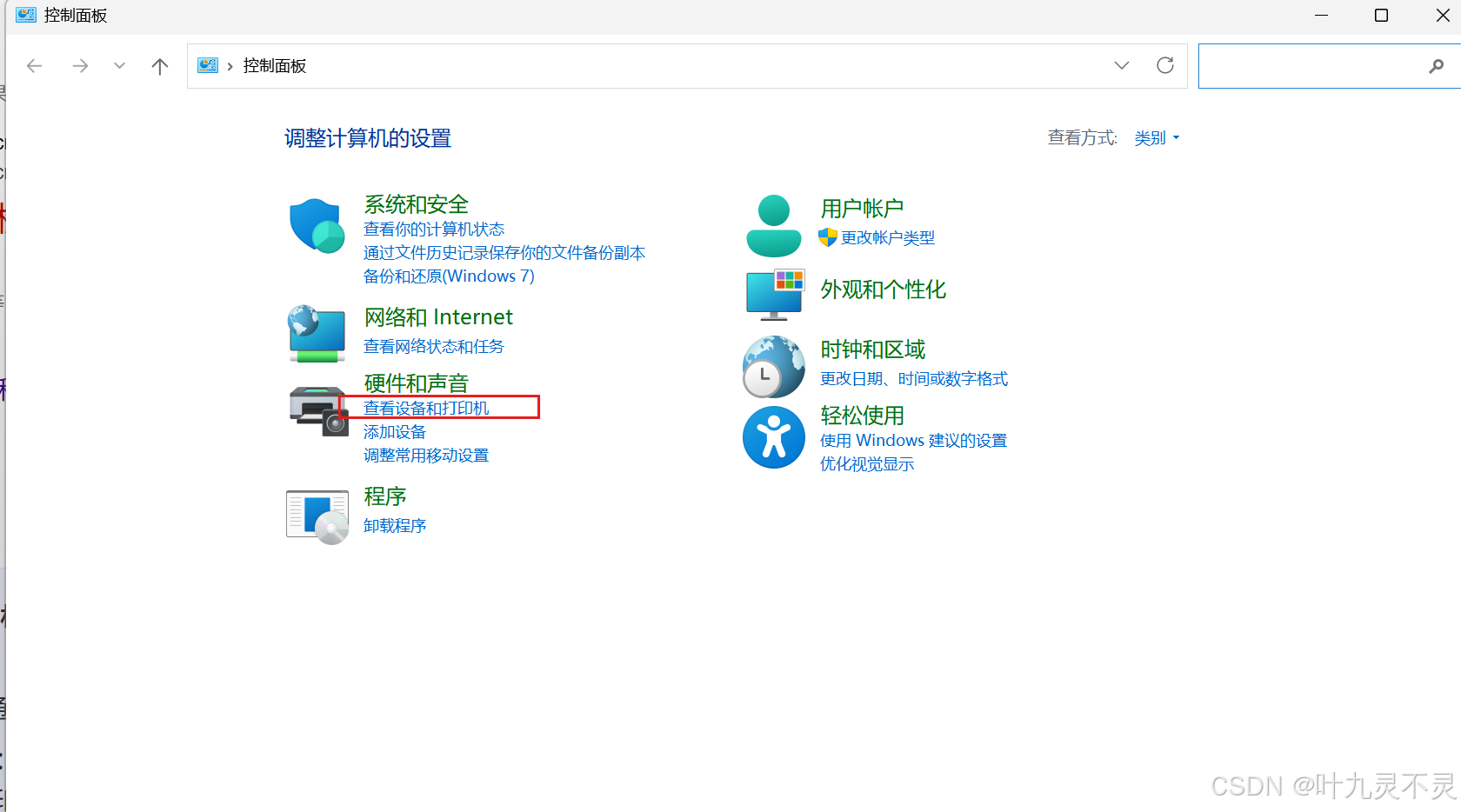Click the System and Security shield icon
This screenshot has height=812, width=1461.
[x=317, y=226]
